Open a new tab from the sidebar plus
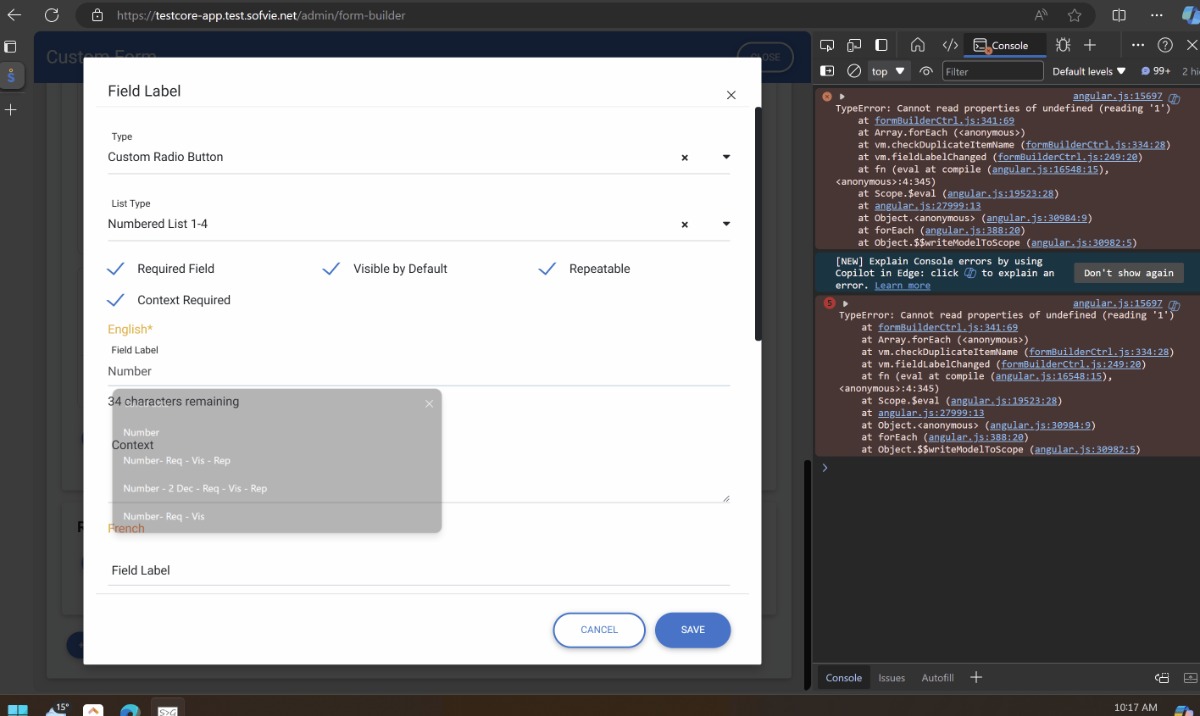The height and width of the screenshot is (716, 1200). tap(11, 109)
